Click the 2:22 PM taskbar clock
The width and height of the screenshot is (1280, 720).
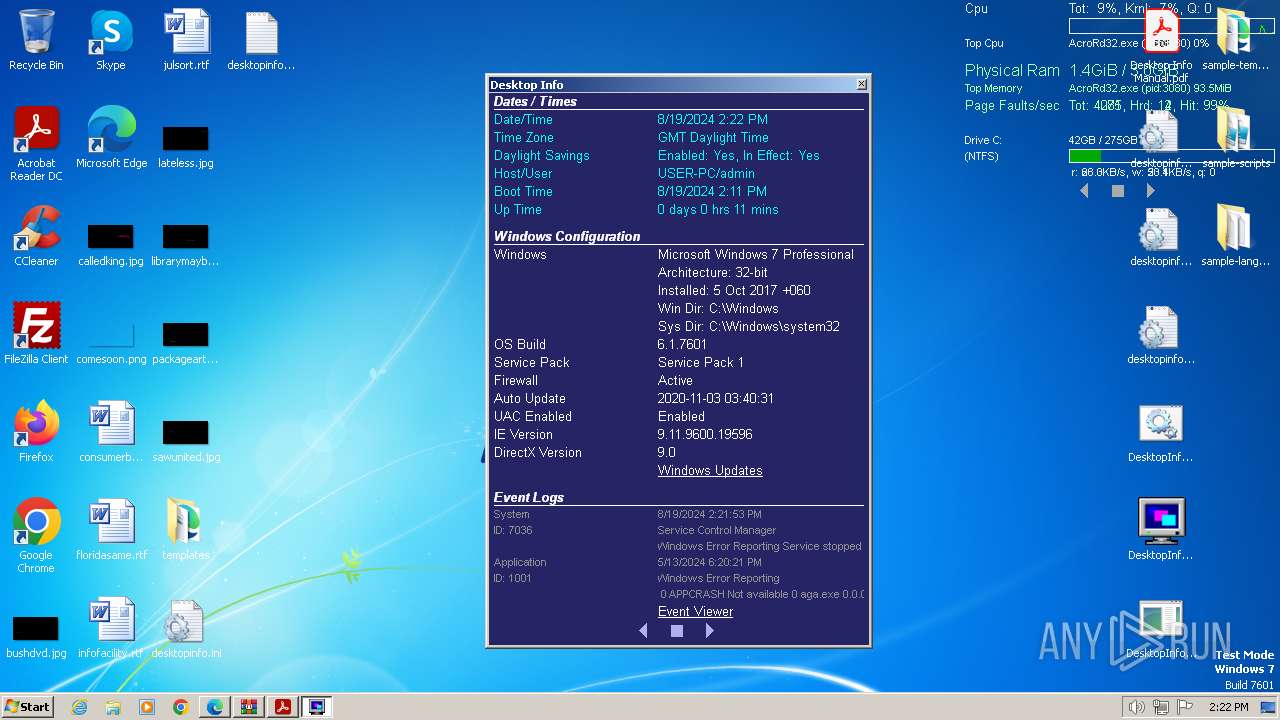pos(1228,707)
